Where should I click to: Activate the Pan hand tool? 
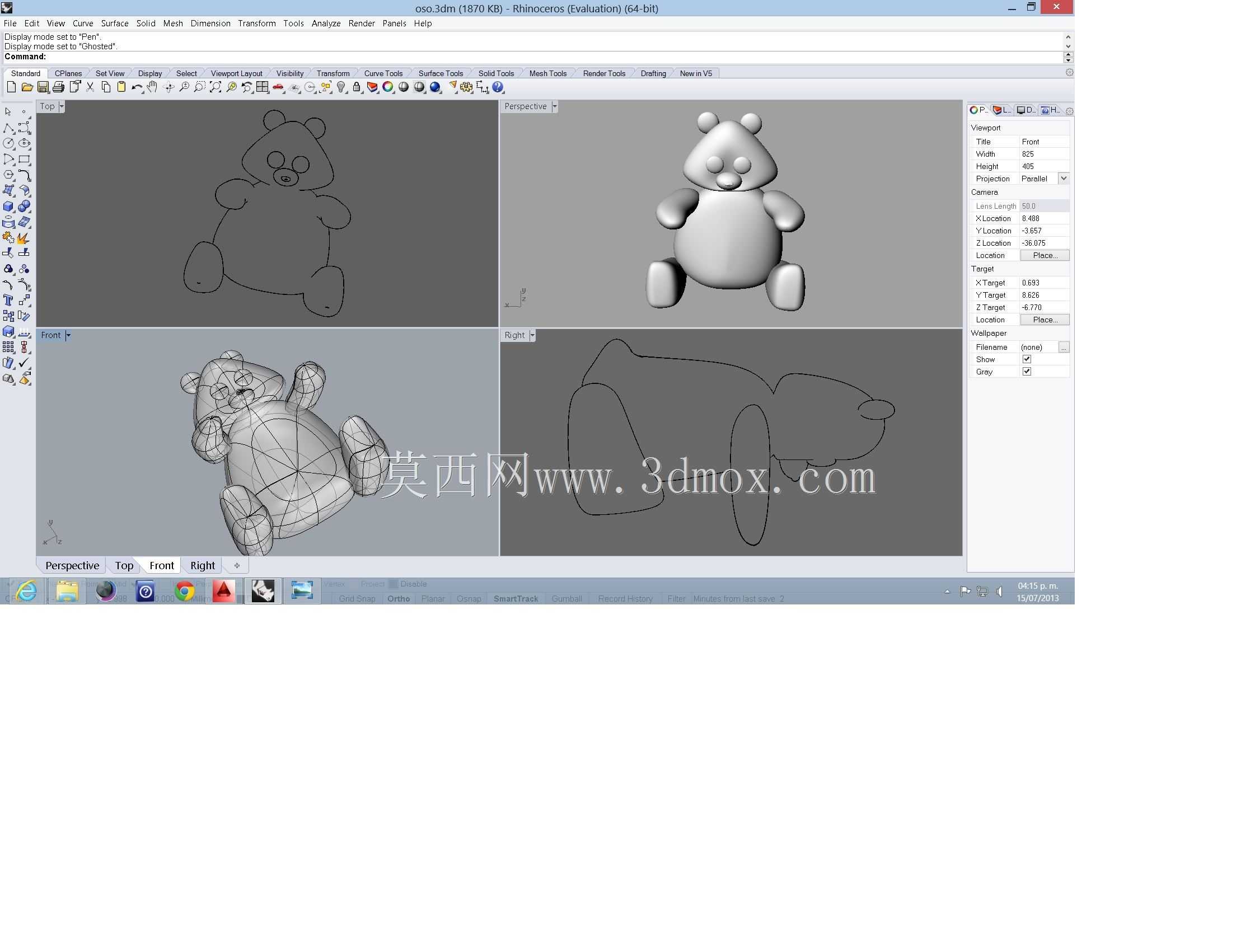[153, 87]
